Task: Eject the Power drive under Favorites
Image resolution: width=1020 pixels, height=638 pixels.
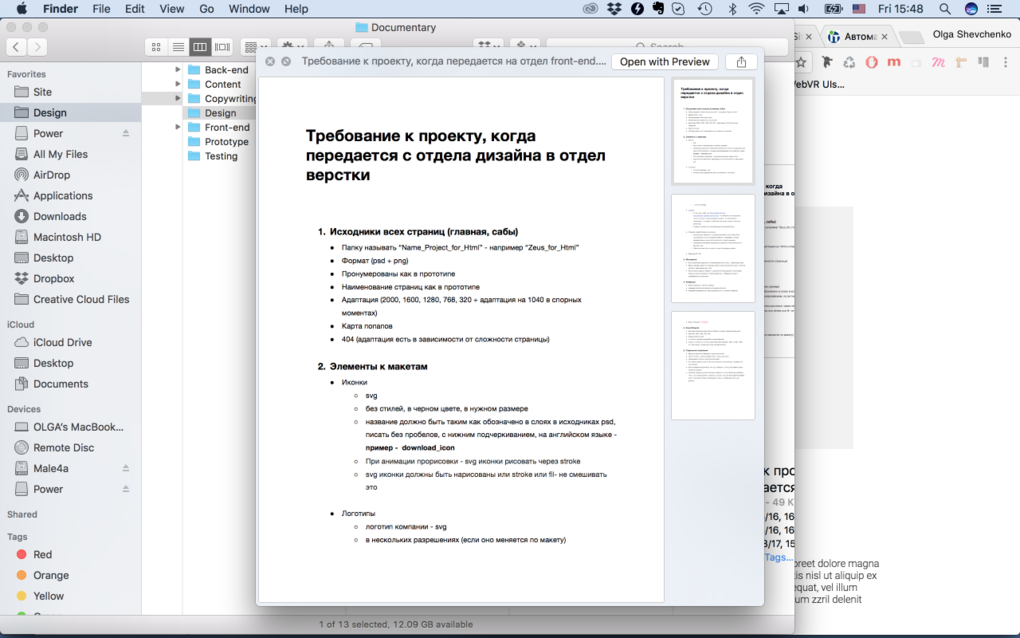Action: (126, 133)
